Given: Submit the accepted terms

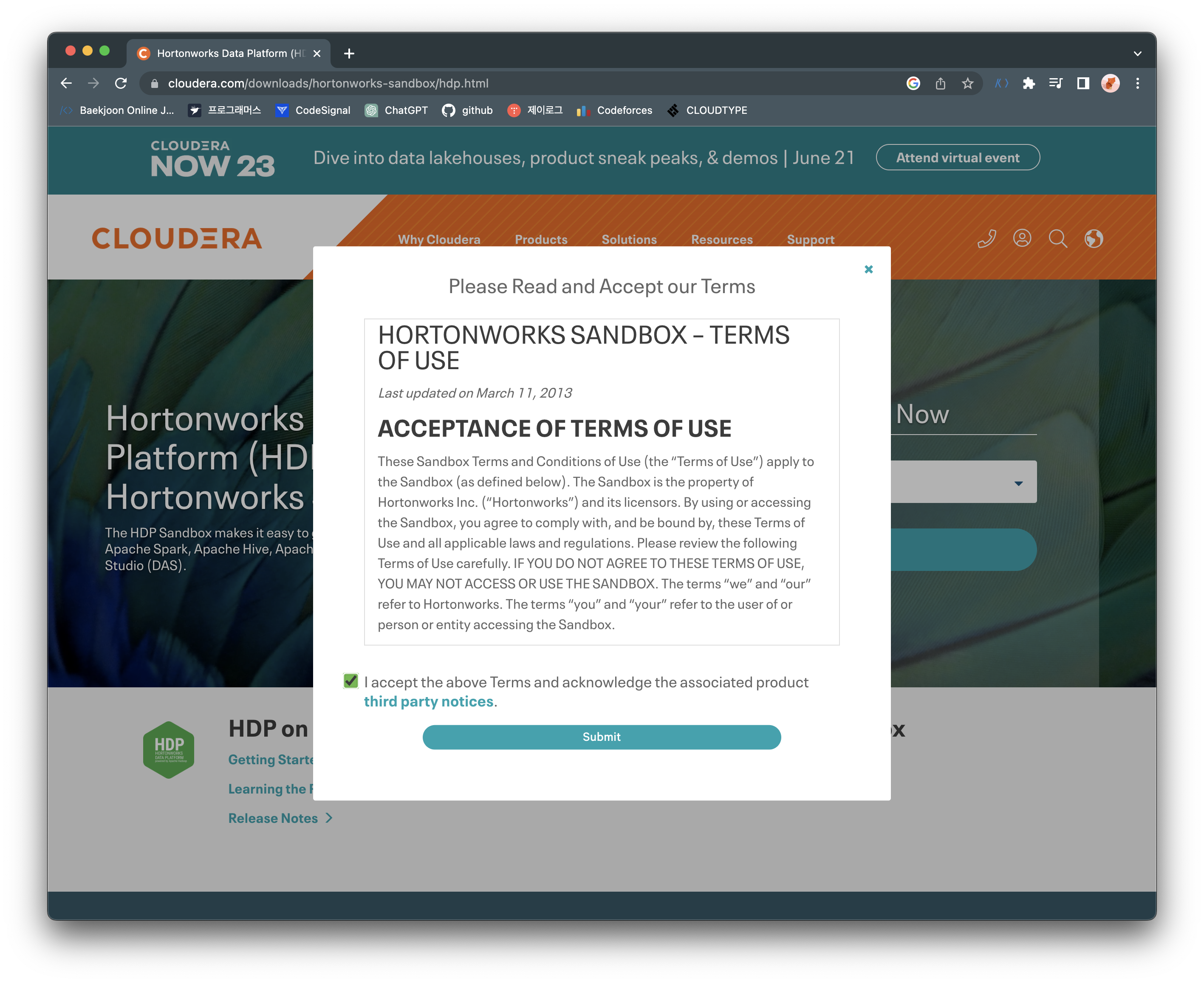Looking at the screenshot, I should coord(602,737).
